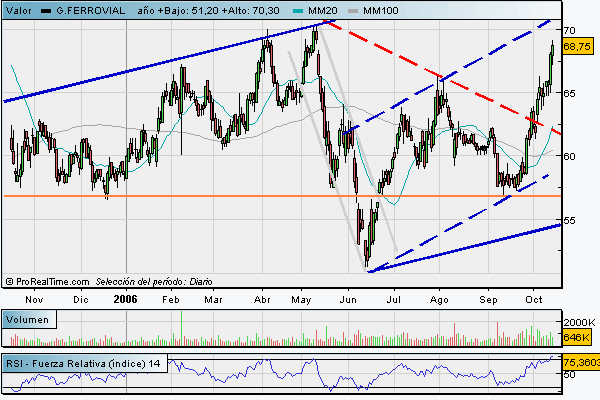Click the 'Valor' header label
This screenshot has width=600, height=400.
[18, 10]
